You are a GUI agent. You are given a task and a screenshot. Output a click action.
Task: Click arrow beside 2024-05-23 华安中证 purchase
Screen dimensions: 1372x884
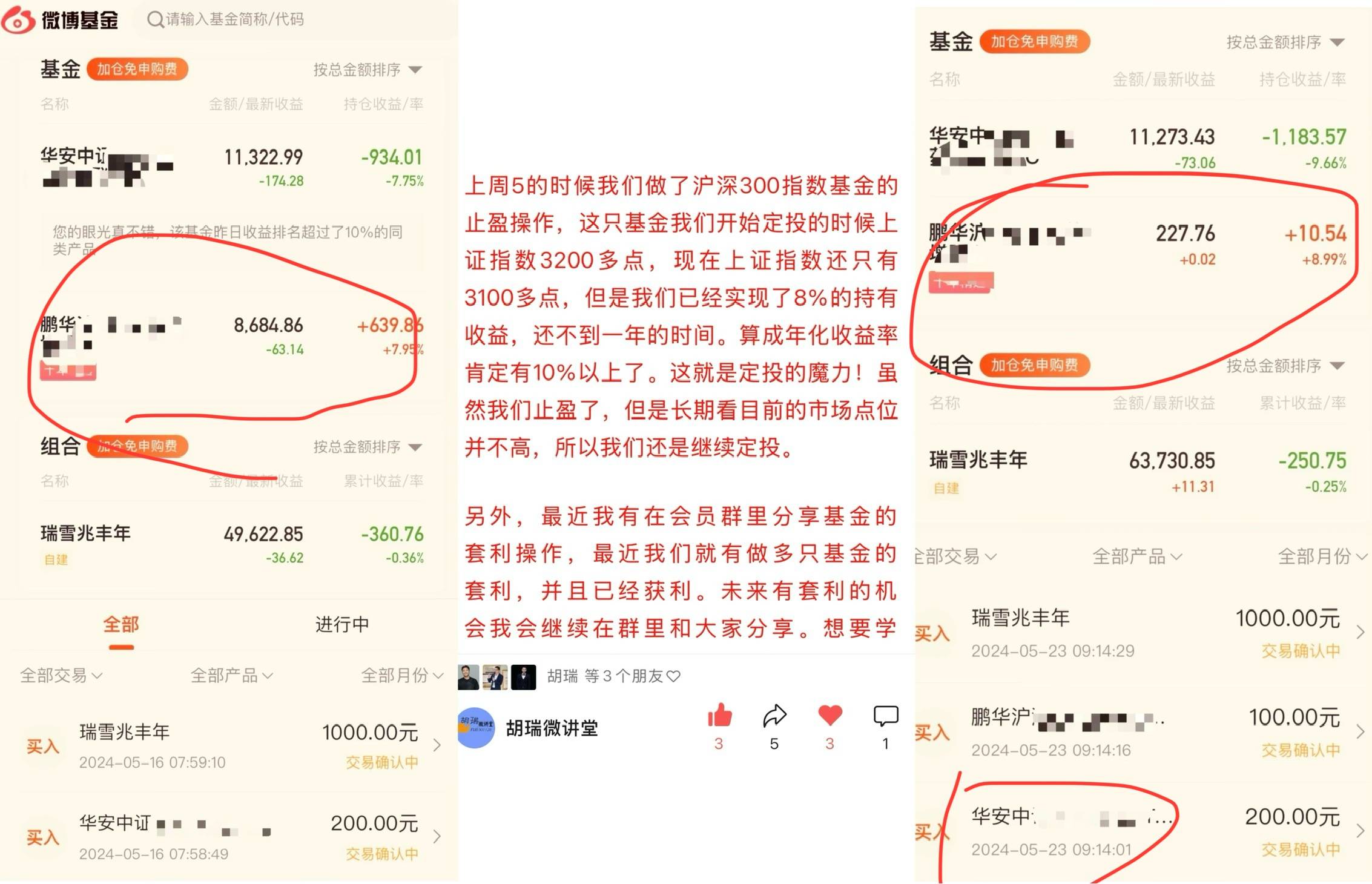[1360, 831]
